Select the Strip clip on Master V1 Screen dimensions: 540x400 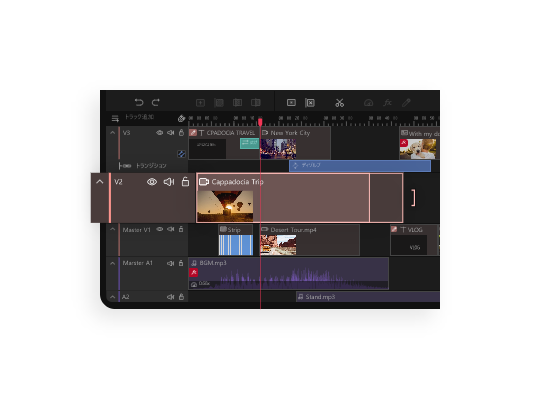(x=236, y=240)
